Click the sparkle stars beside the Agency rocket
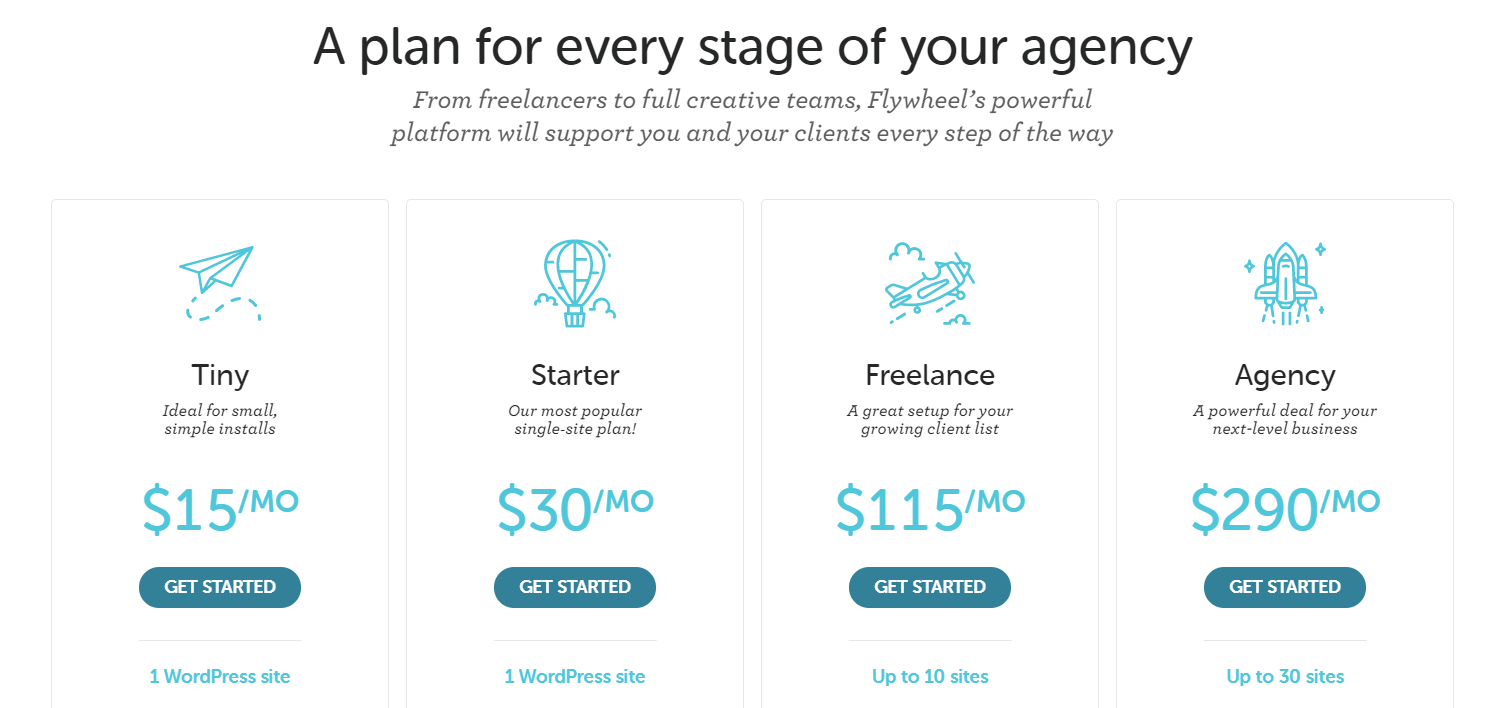This screenshot has width=1510, height=708. (x=1322, y=250)
